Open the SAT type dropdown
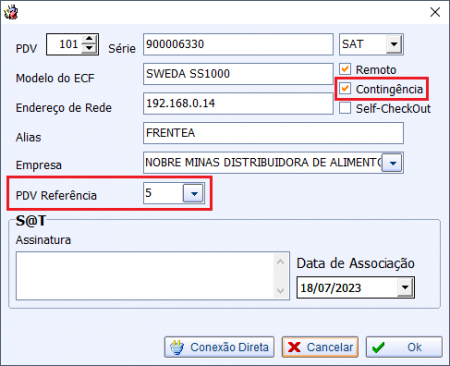 point(394,44)
